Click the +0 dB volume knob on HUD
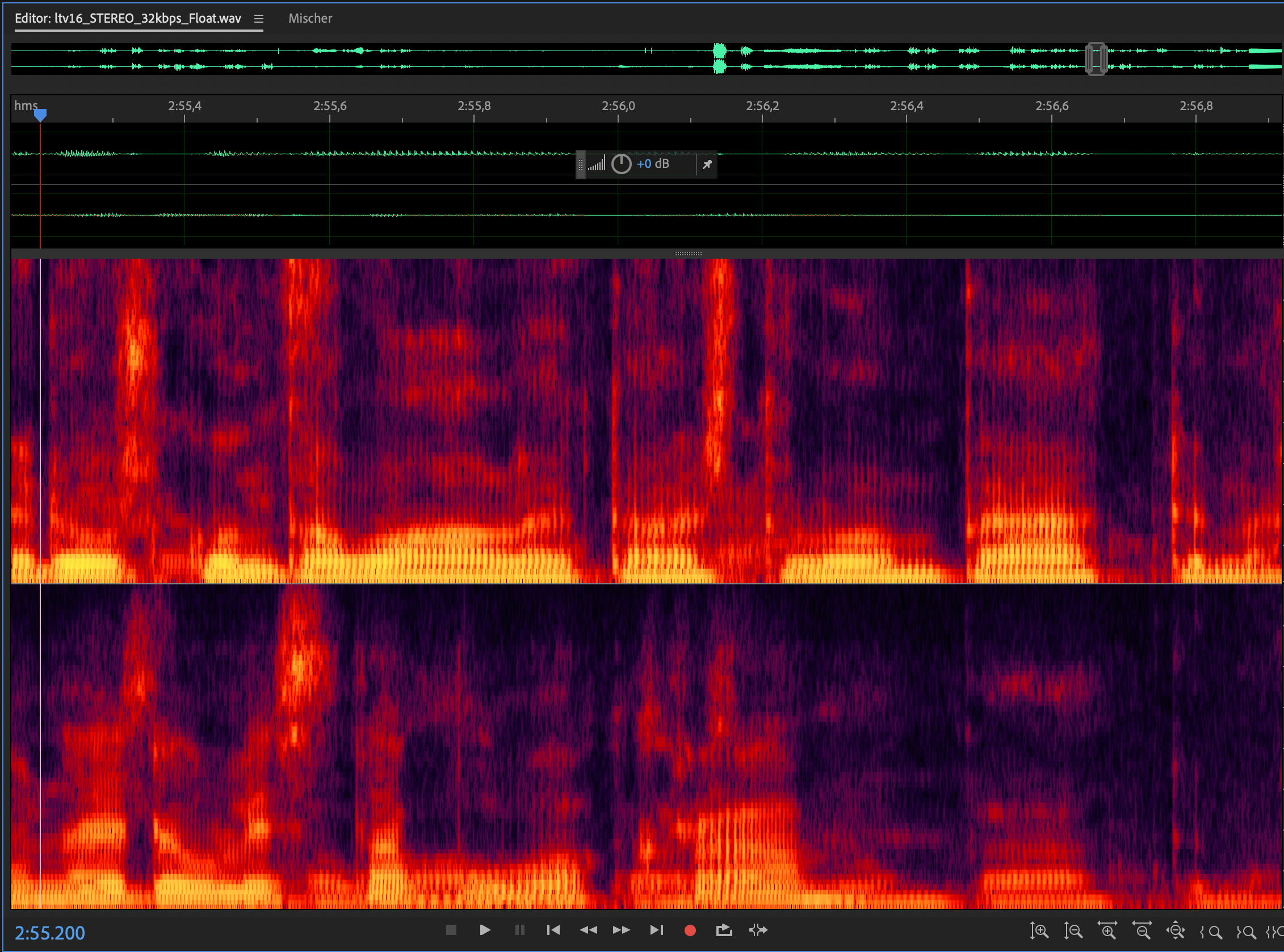This screenshot has height=952, width=1284. (x=621, y=164)
